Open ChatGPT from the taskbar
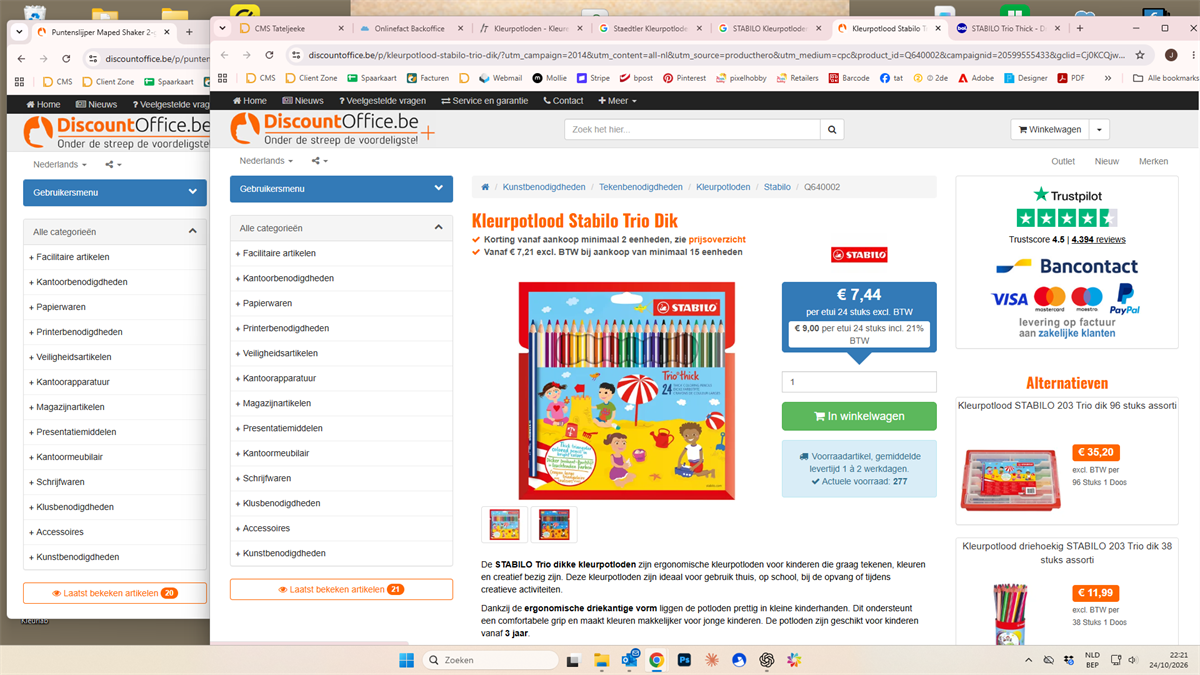Screen dimensions: 1200x675 pyautogui.click(x=767, y=660)
